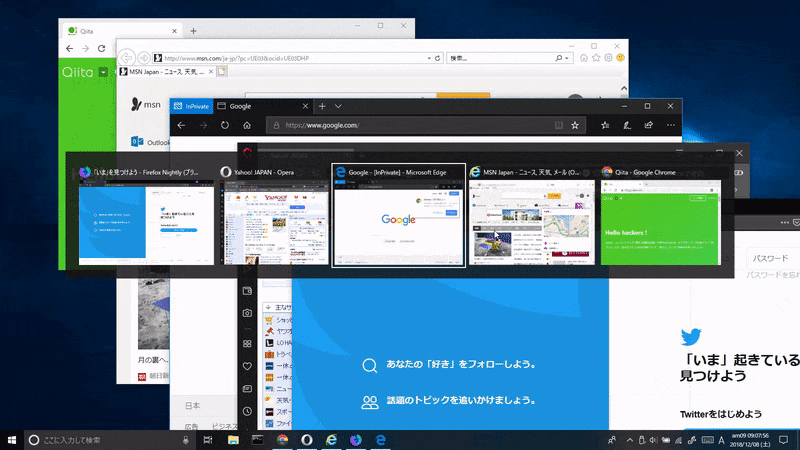Viewport: 800px width, 450px height.
Task: Click taskbar search box ここに入力して検索
Action: (x=109, y=440)
